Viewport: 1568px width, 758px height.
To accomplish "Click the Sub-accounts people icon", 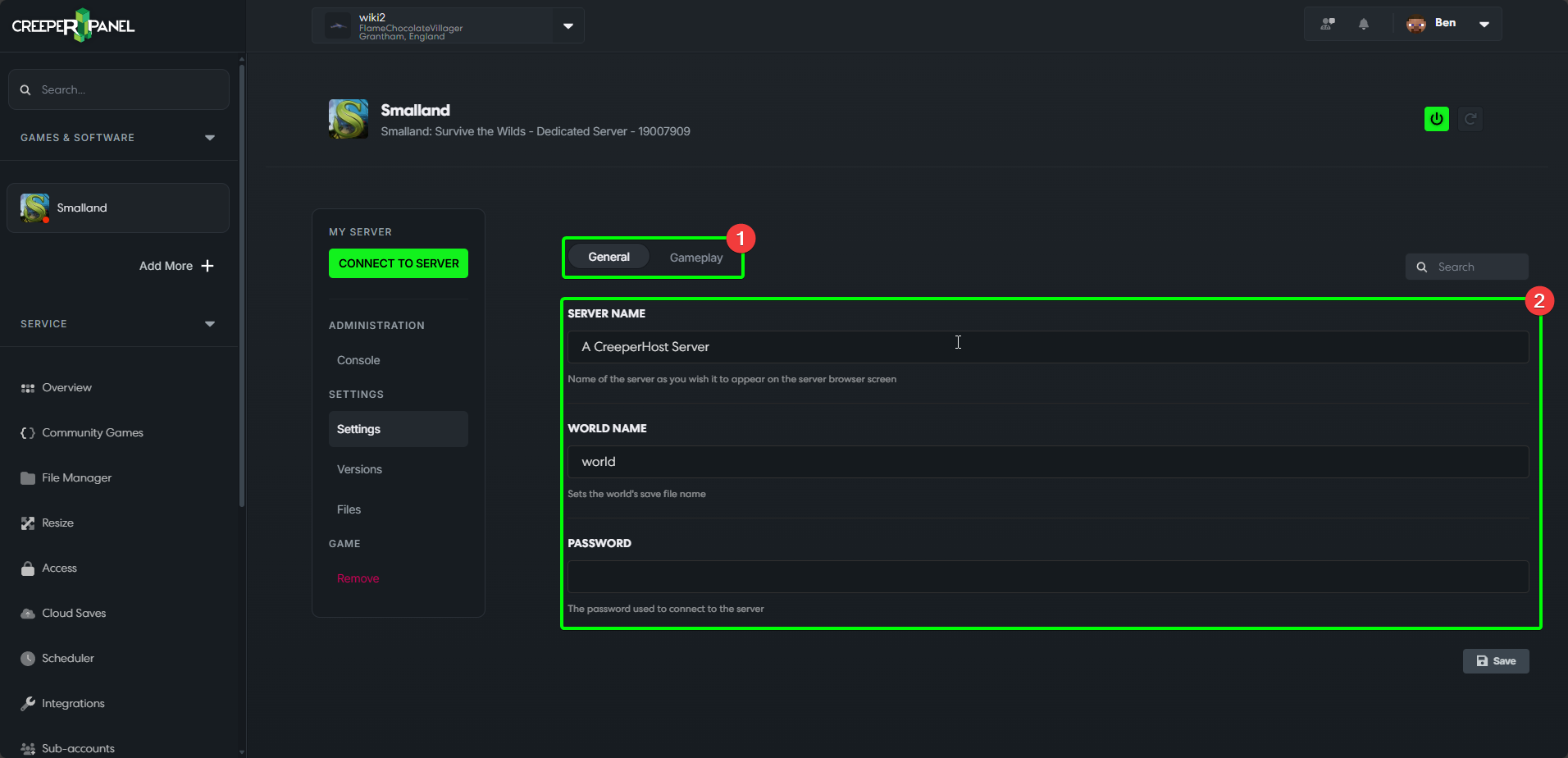I will point(28,749).
